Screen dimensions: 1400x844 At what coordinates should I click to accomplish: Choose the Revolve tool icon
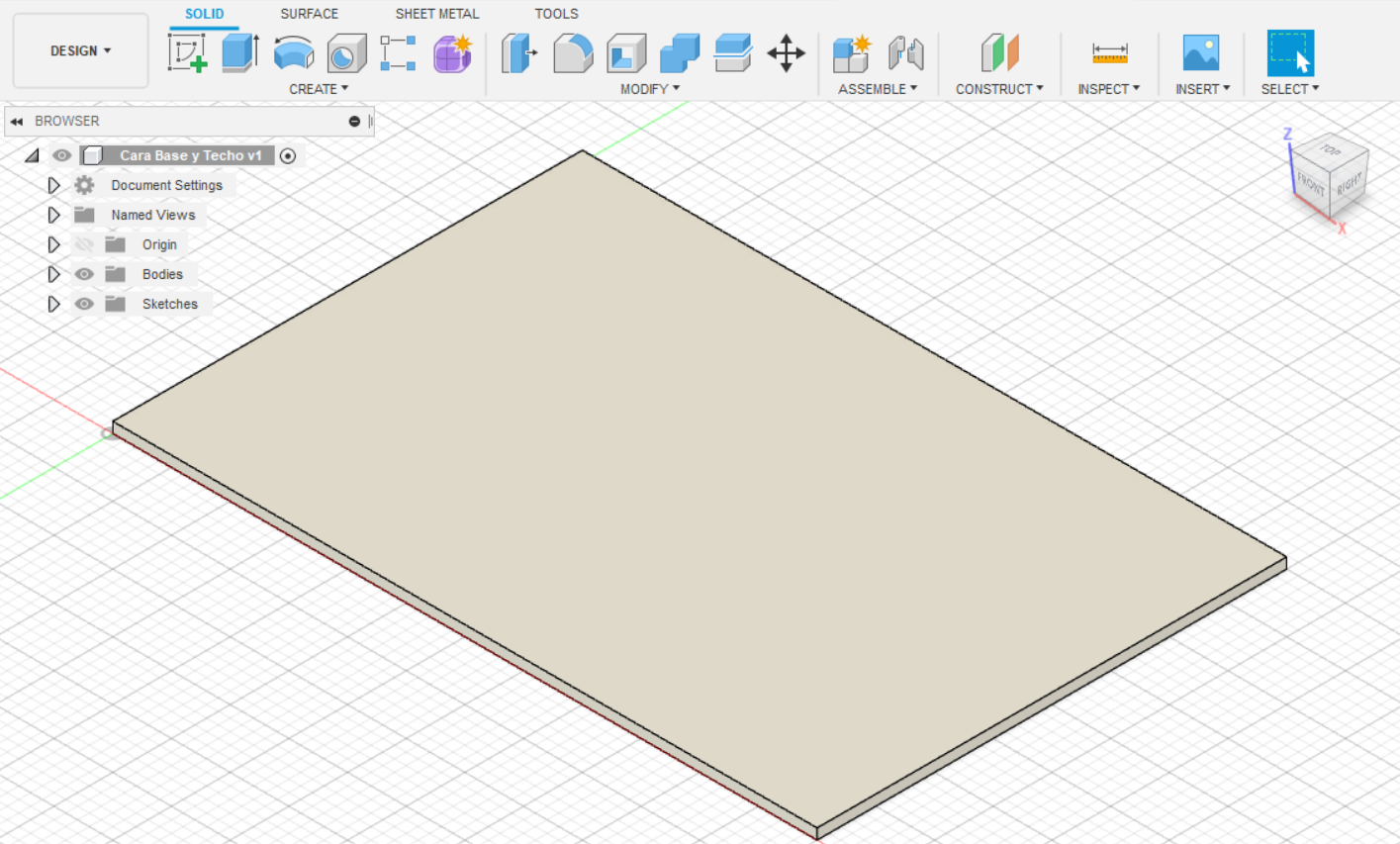pos(293,53)
